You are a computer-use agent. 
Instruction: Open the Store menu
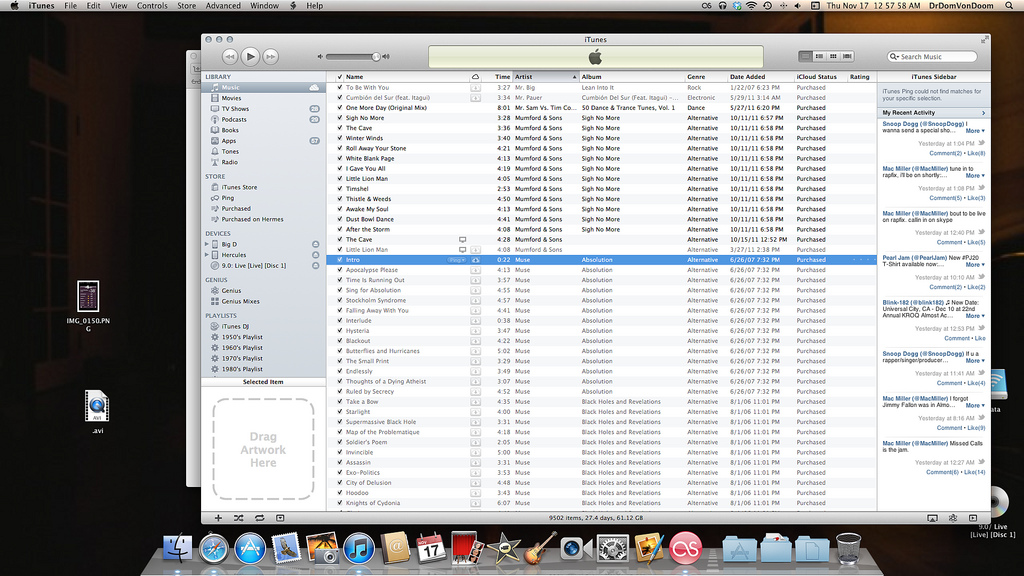(187, 6)
